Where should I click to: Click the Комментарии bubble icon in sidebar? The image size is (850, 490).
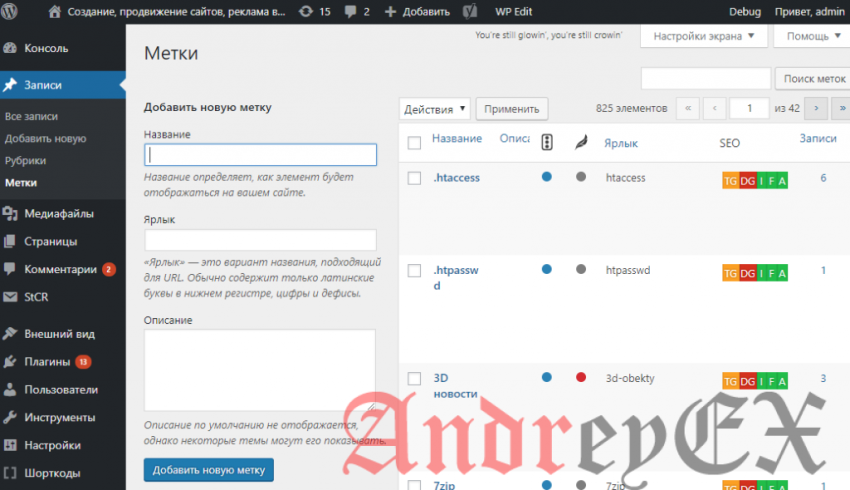10,269
